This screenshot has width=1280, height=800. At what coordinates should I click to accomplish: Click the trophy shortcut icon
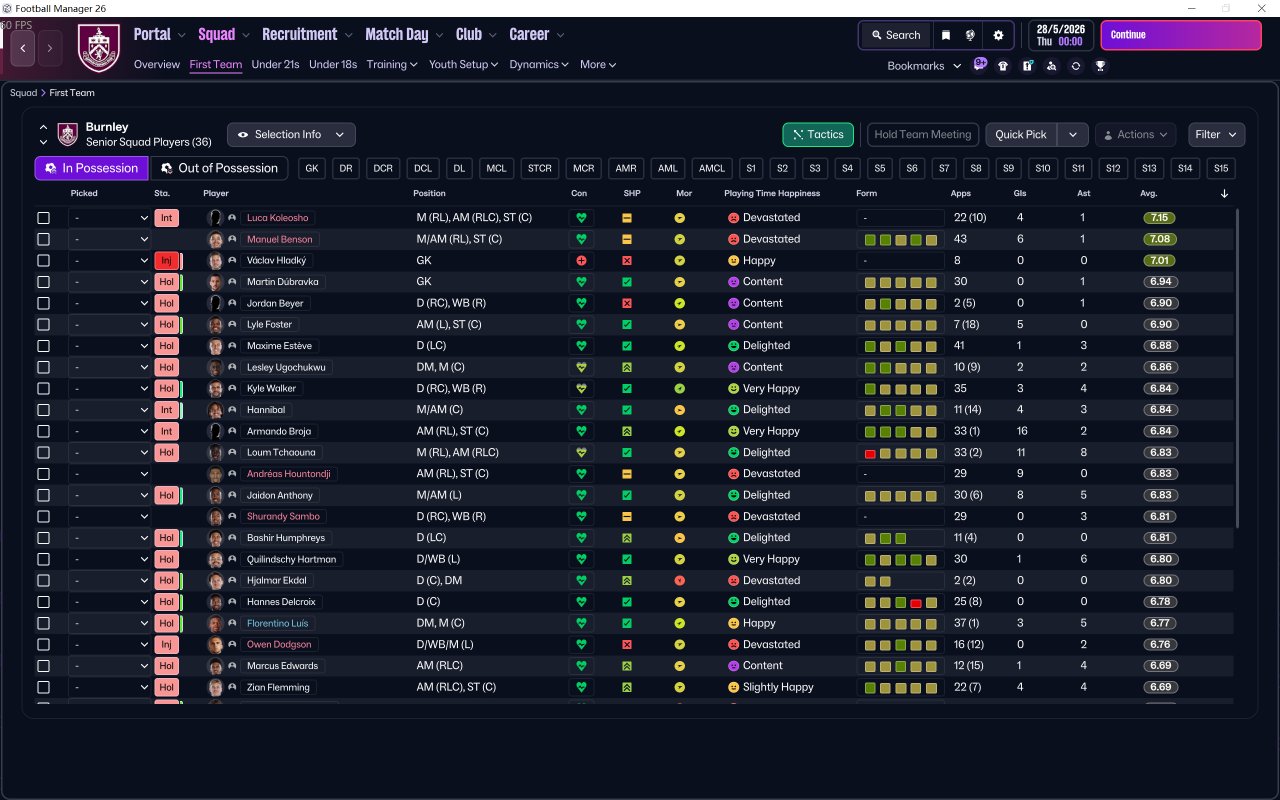(x=1100, y=66)
